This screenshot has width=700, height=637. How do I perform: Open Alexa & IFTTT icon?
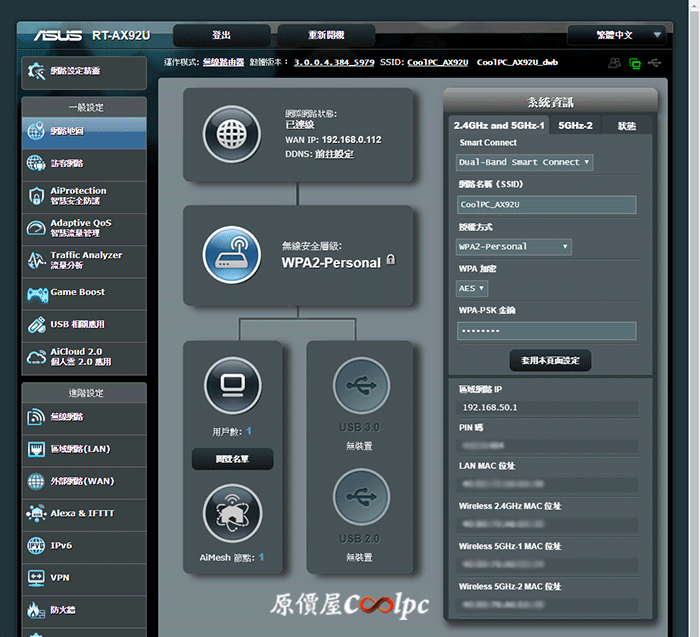[x=36, y=513]
